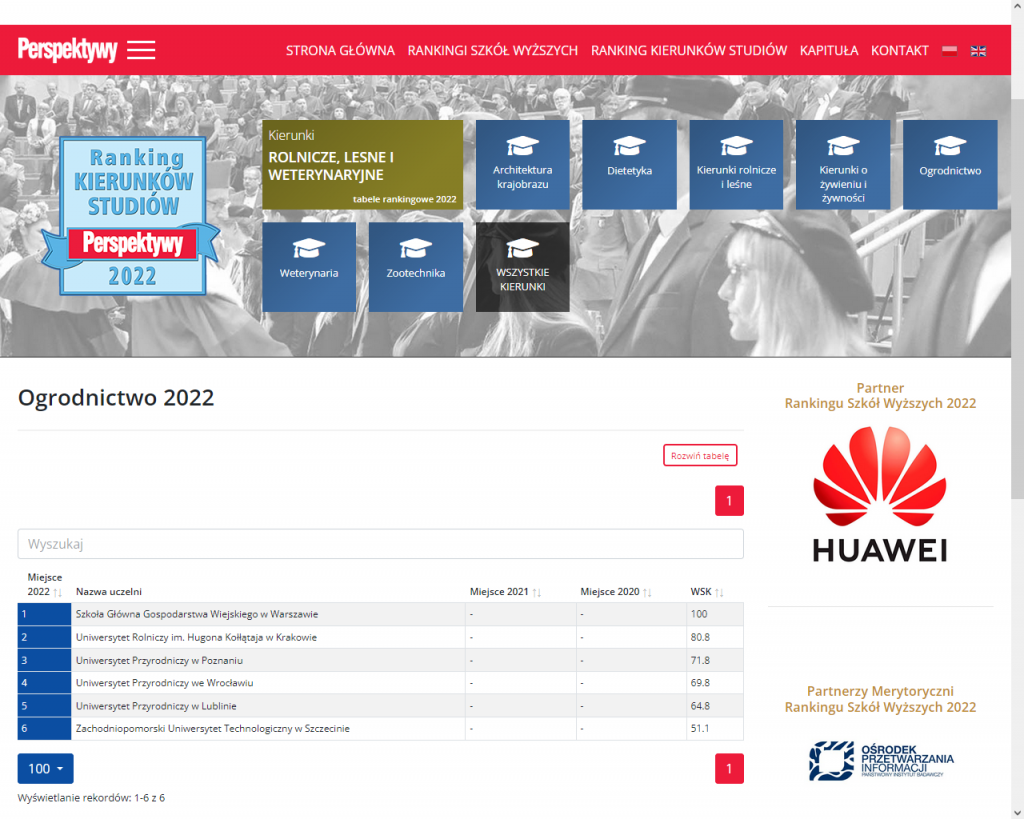Viewport: 1024px width, 819px height.
Task: Open KAPITUŁA menu item
Action: 829,50
